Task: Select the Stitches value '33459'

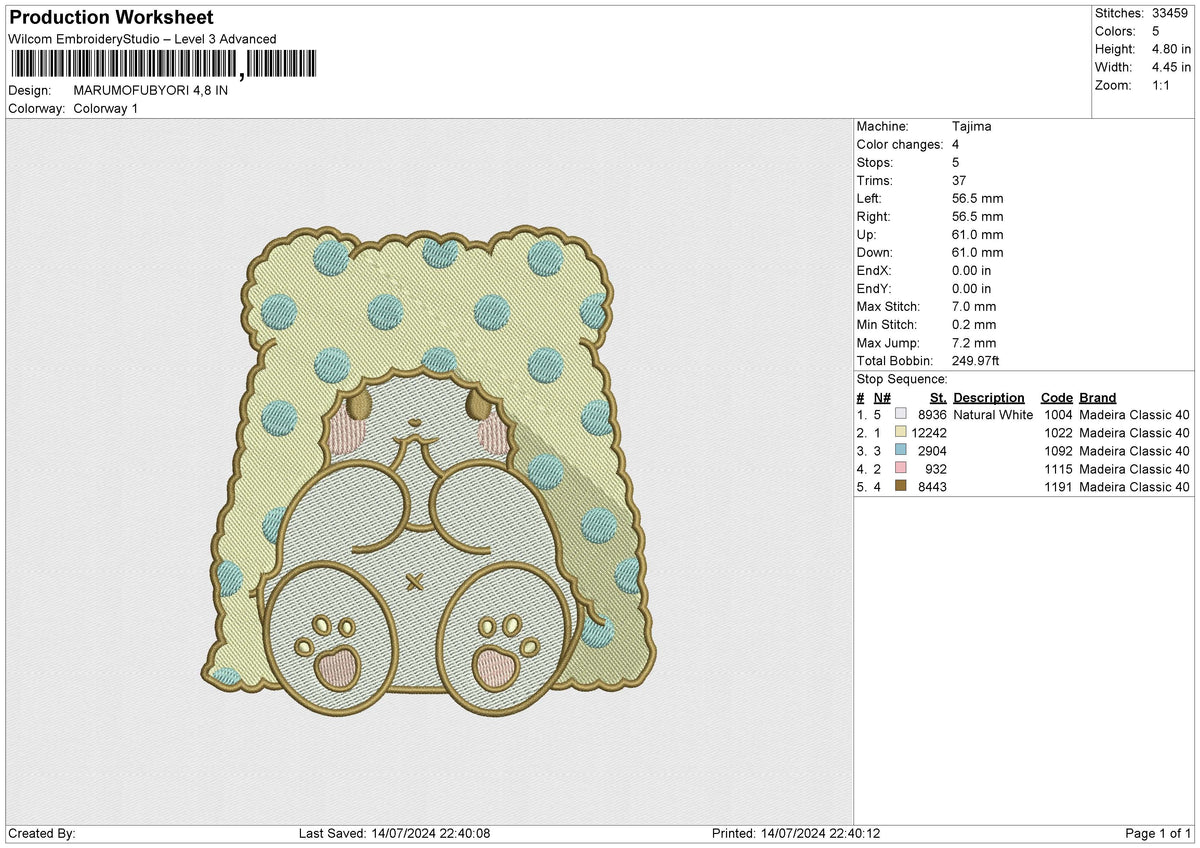Action: (x=1171, y=13)
